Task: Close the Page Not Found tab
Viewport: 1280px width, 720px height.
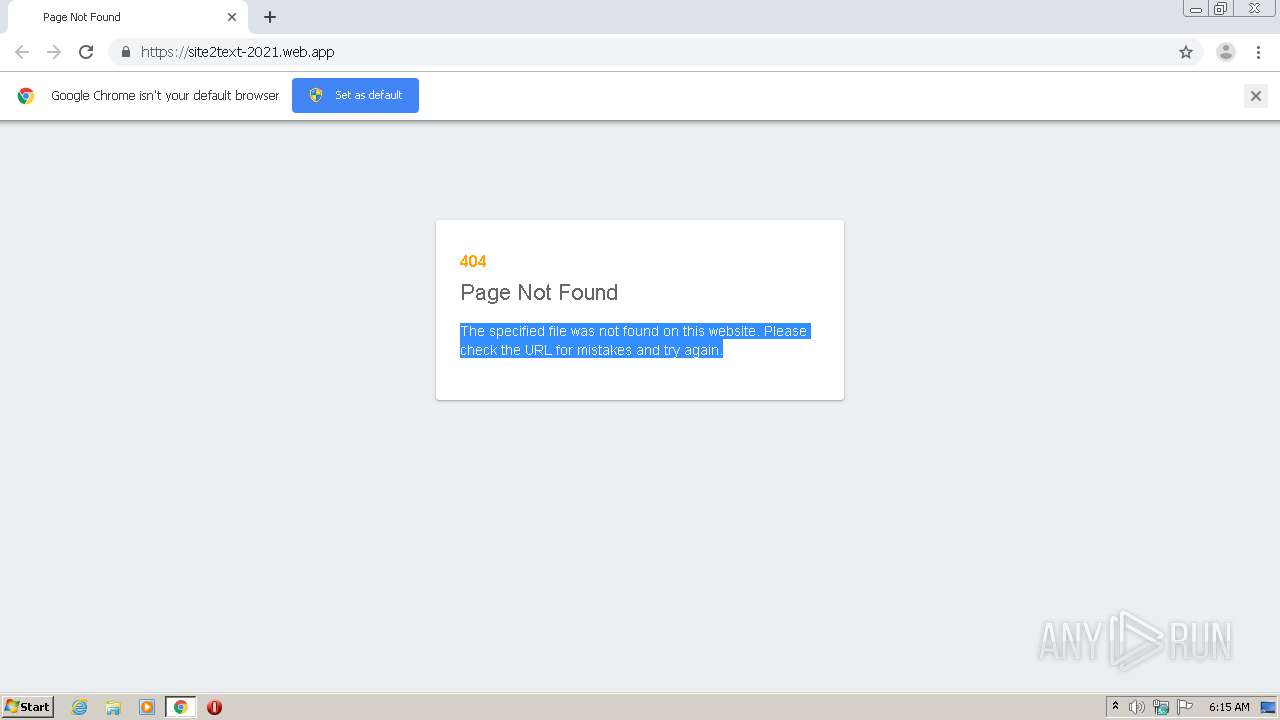Action: (232, 17)
